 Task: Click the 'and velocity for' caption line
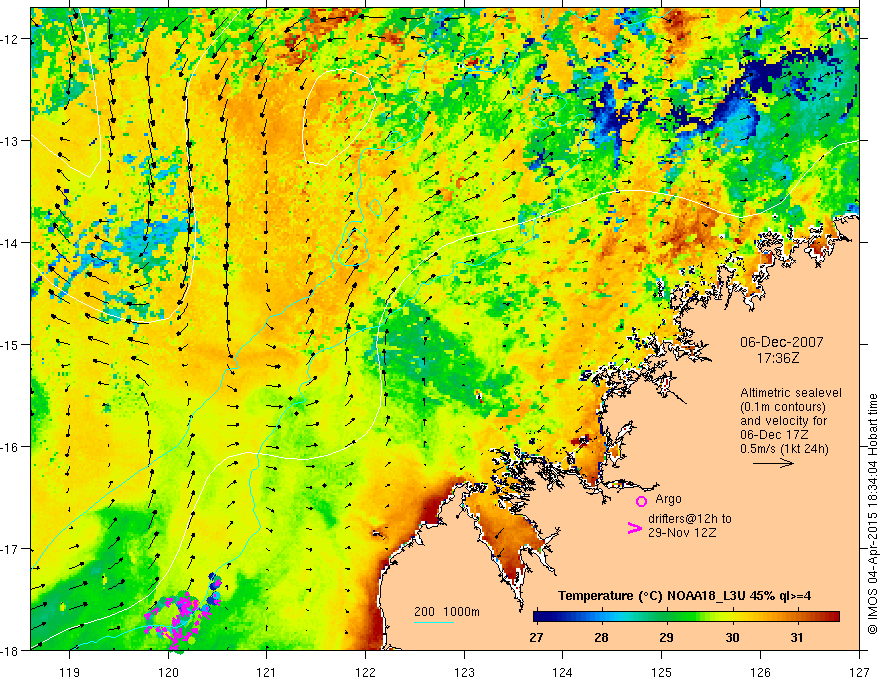[783, 421]
